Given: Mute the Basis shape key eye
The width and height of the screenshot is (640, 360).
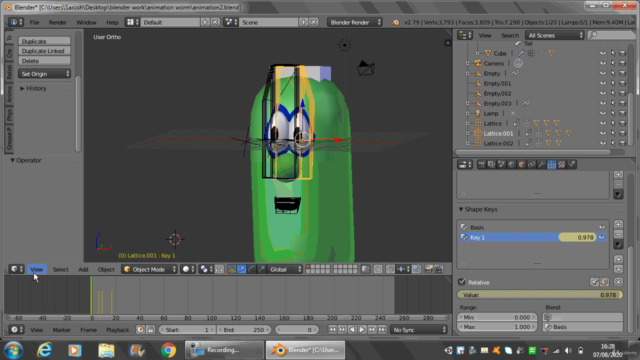Looking at the screenshot, I should point(602,227).
